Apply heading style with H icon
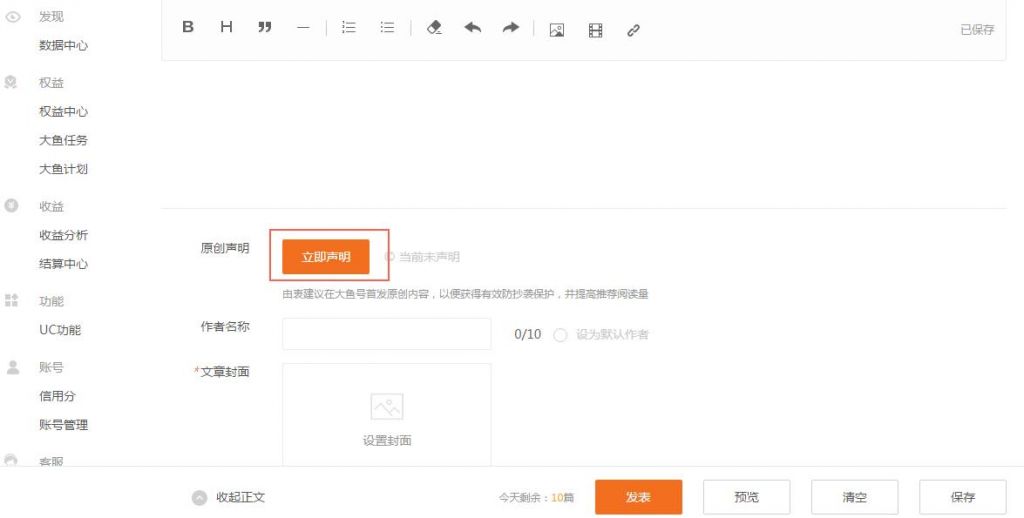Viewport: 1024px width, 518px height. (x=226, y=27)
